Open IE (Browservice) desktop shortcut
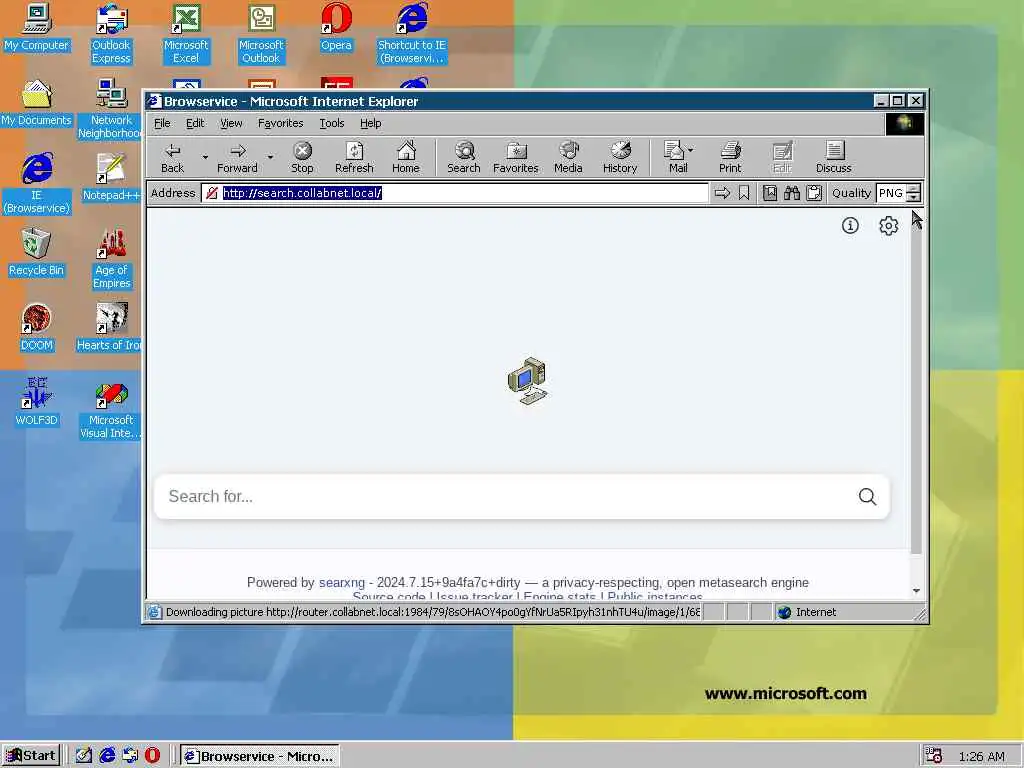This screenshot has height=768, width=1024. click(x=36, y=184)
